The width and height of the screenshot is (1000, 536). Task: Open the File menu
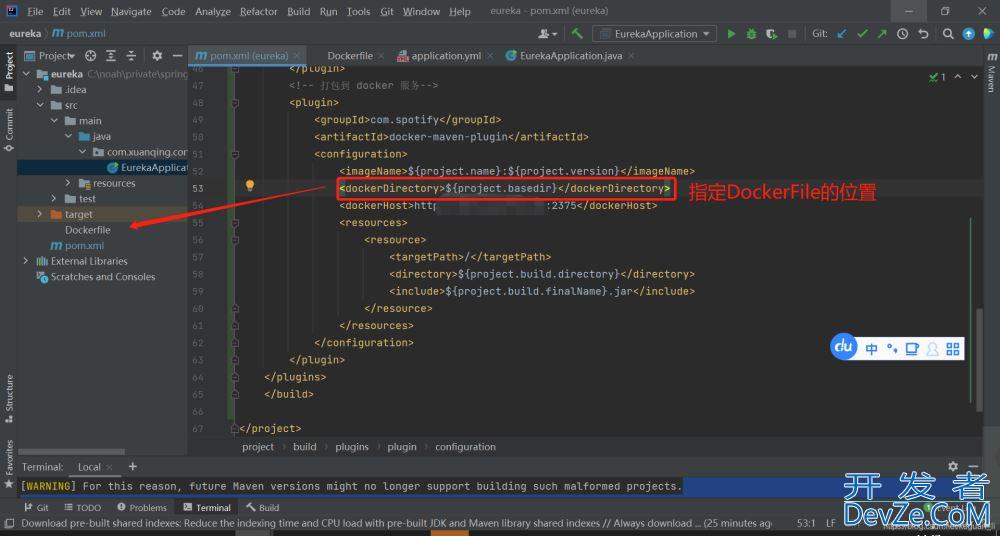pos(35,11)
